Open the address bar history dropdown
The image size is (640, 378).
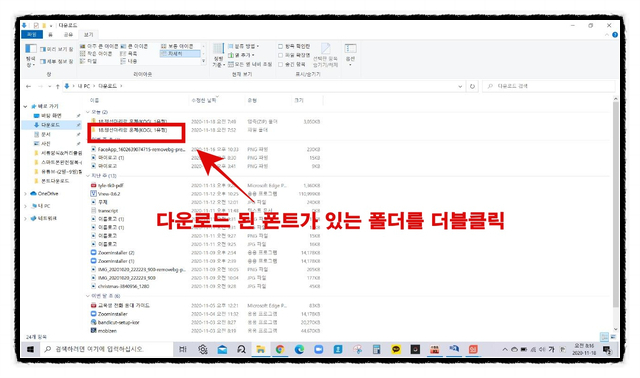(460, 86)
